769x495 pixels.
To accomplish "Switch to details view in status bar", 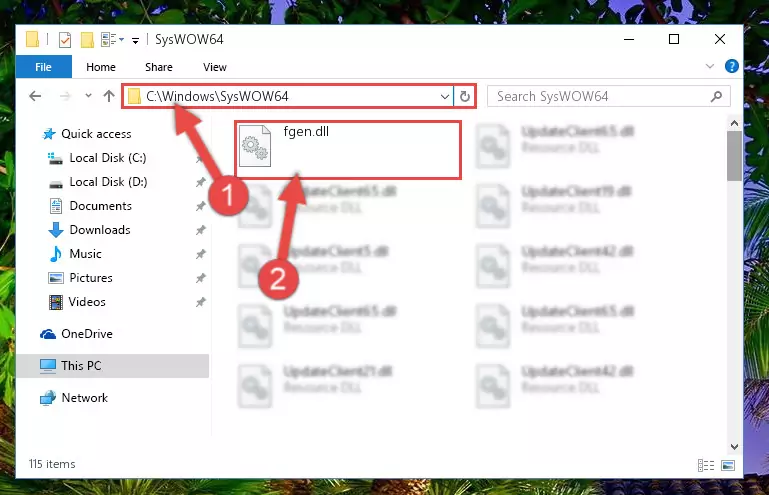I will 706,465.
